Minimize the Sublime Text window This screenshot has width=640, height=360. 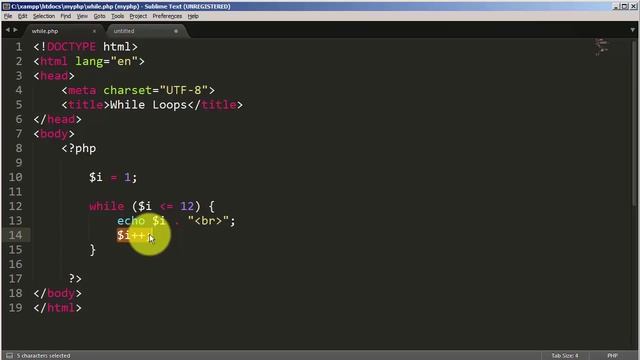tap(616, 7)
